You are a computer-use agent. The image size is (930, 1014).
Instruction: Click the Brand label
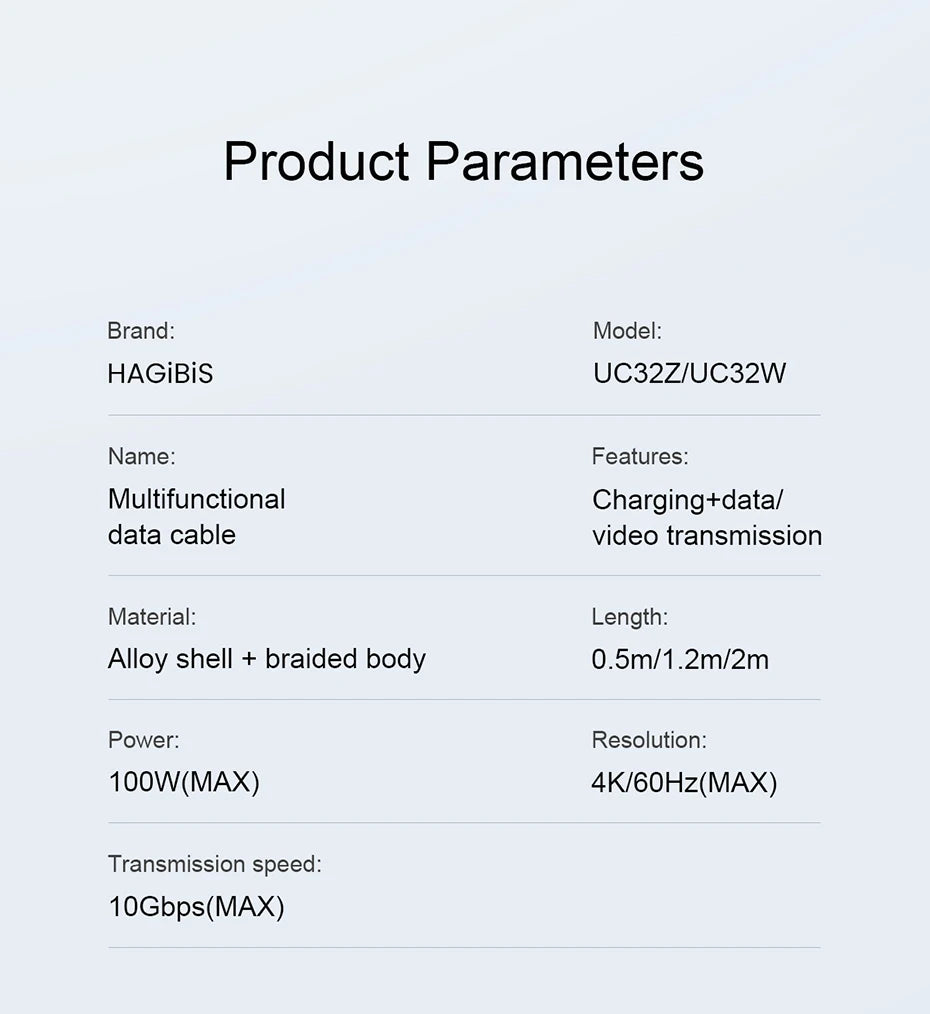tap(141, 331)
